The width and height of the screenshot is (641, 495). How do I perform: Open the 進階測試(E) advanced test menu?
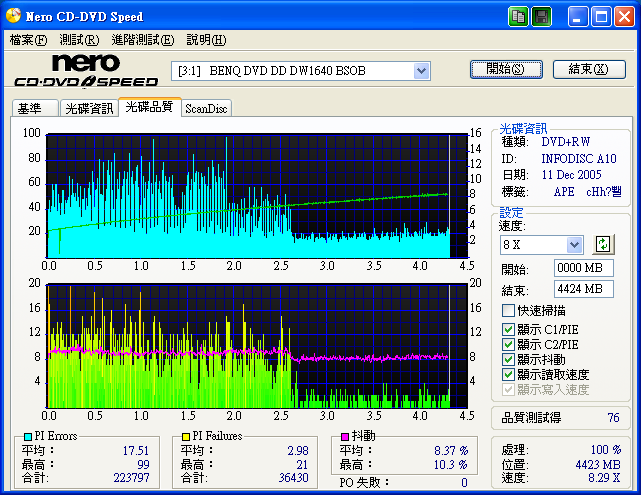pyautogui.click(x=143, y=40)
